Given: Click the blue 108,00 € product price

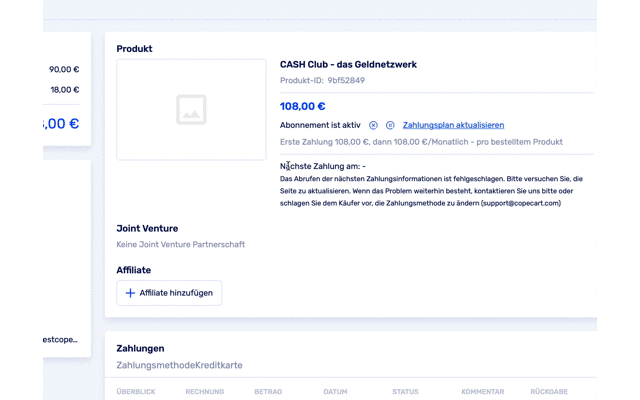Looking at the screenshot, I should pyautogui.click(x=302, y=106).
